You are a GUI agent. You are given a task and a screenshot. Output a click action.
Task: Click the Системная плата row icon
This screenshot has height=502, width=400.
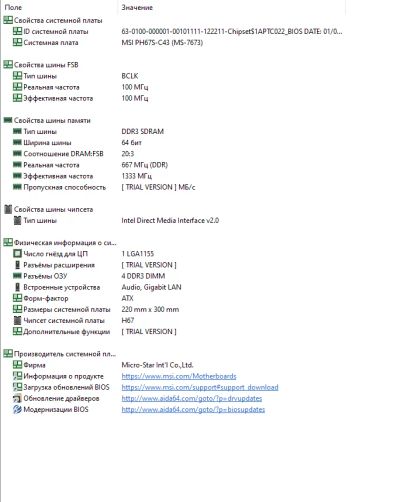click(x=17, y=42)
